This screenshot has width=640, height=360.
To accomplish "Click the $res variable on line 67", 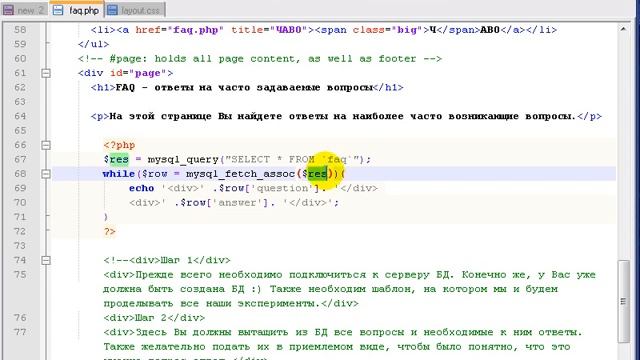I will [116, 160].
